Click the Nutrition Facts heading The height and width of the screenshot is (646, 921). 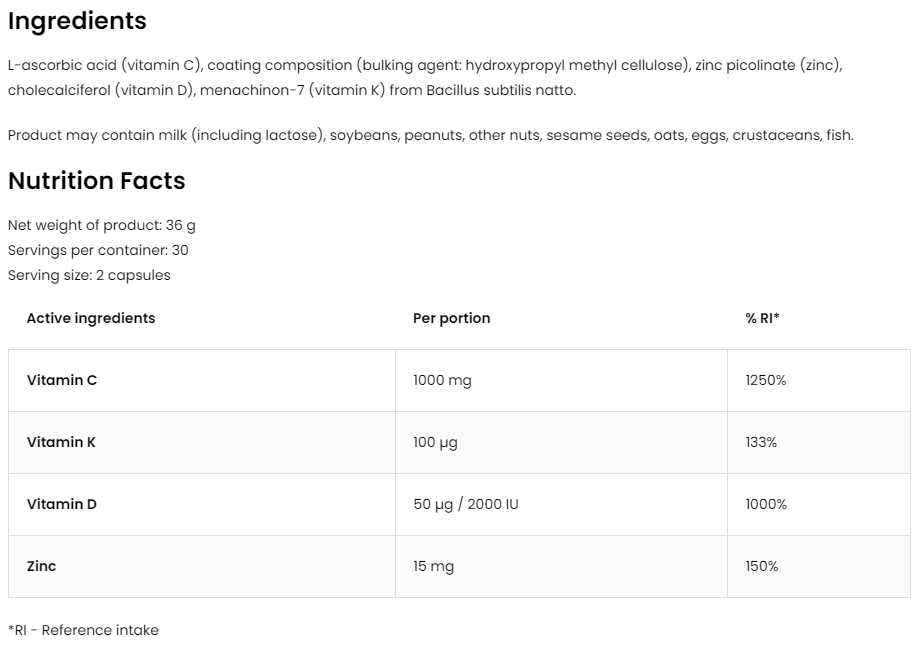(x=96, y=181)
